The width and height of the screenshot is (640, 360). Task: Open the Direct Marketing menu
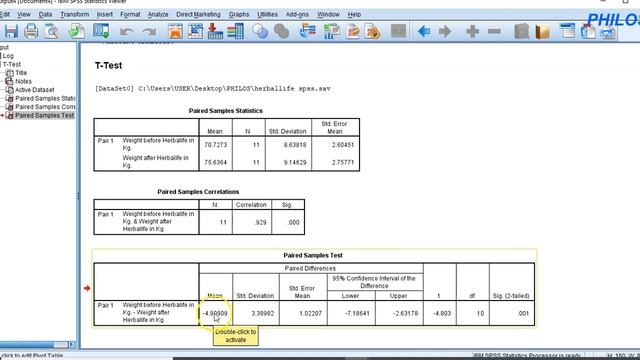point(198,14)
